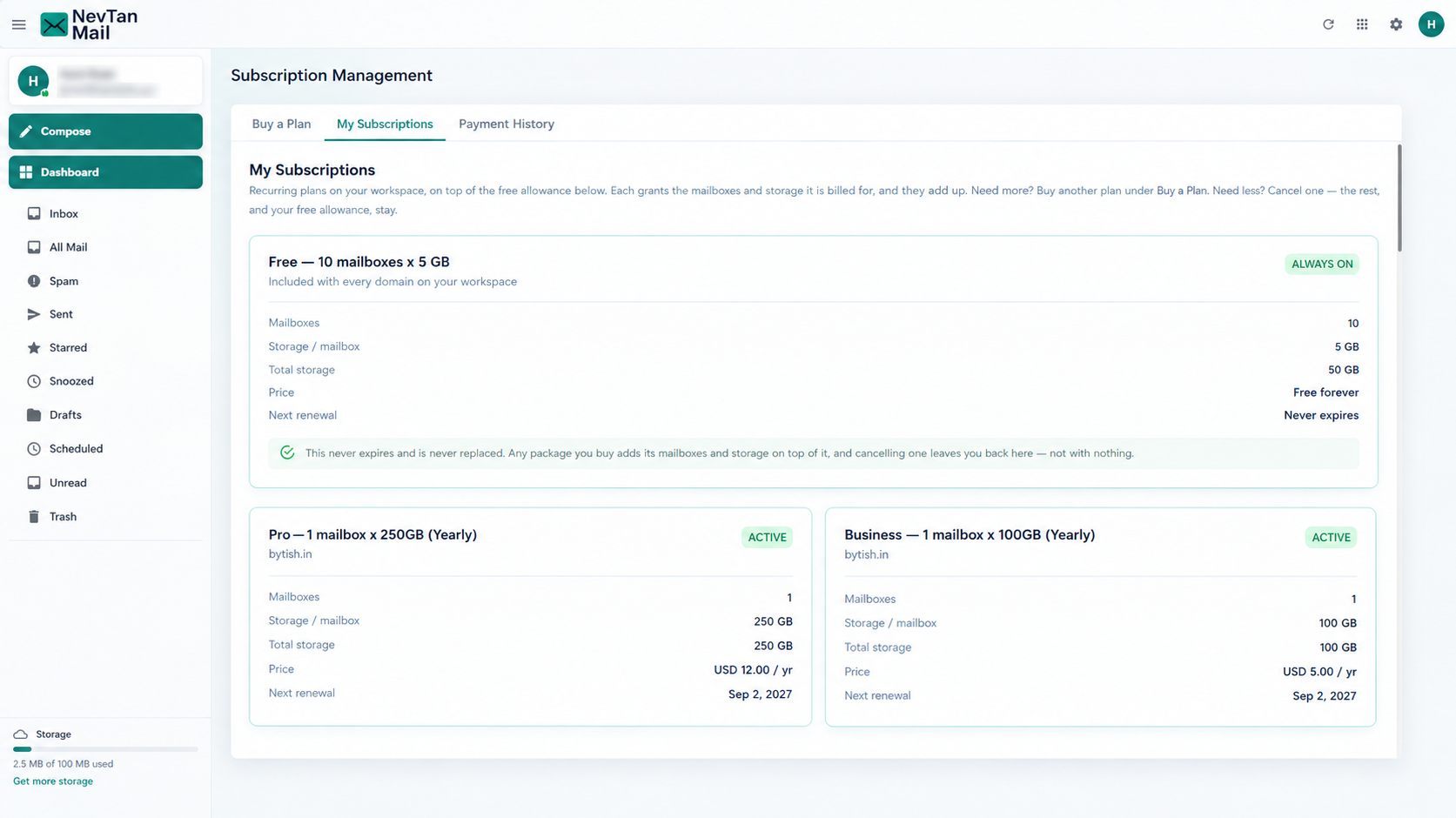Click the Compose button
The image size is (1456, 818).
click(x=105, y=131)
